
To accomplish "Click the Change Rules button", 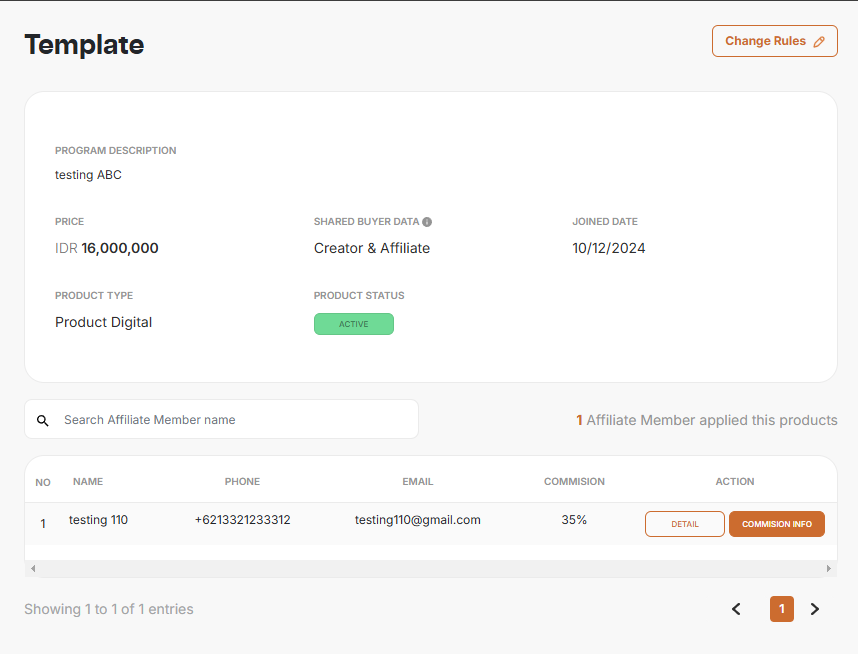I will click(x=774, y=41).
